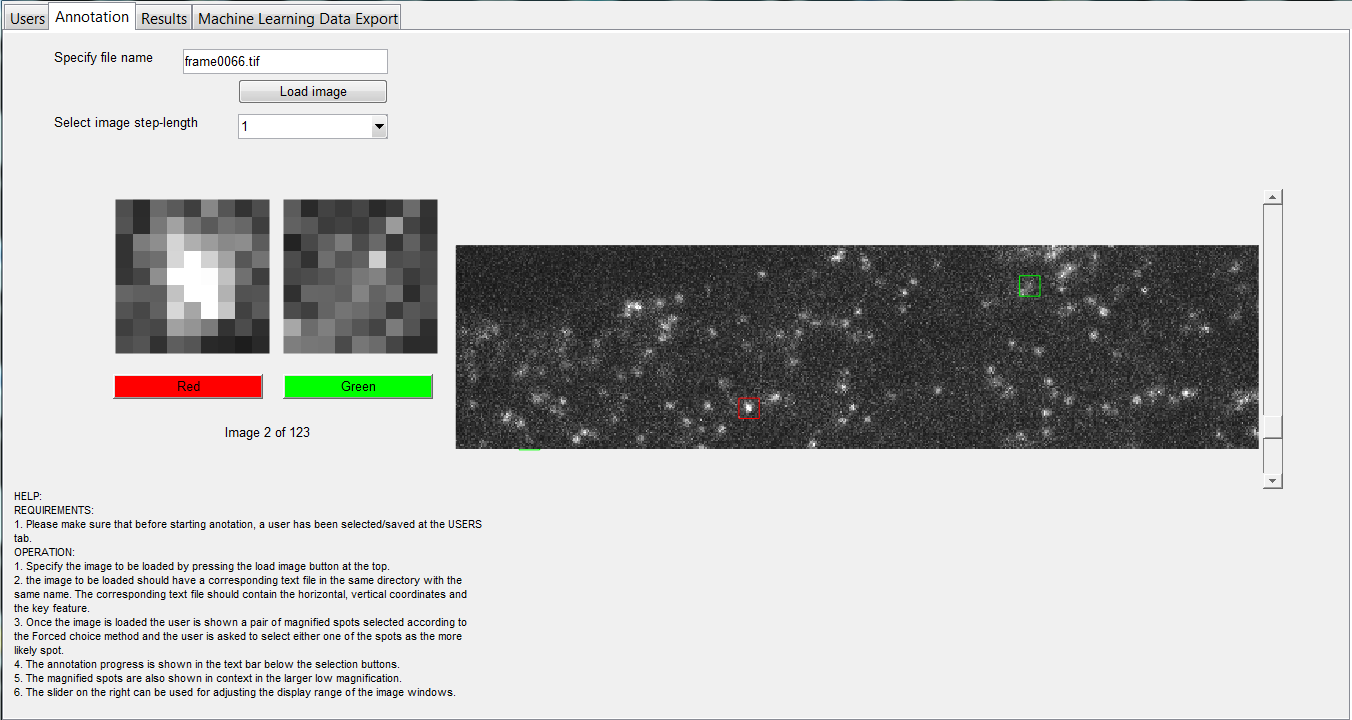Image resolution: width=1352 pixels, height=720 pixels.
Task: Click the 'OPERATION:' heading text
Action: click(x=44, y=552)
